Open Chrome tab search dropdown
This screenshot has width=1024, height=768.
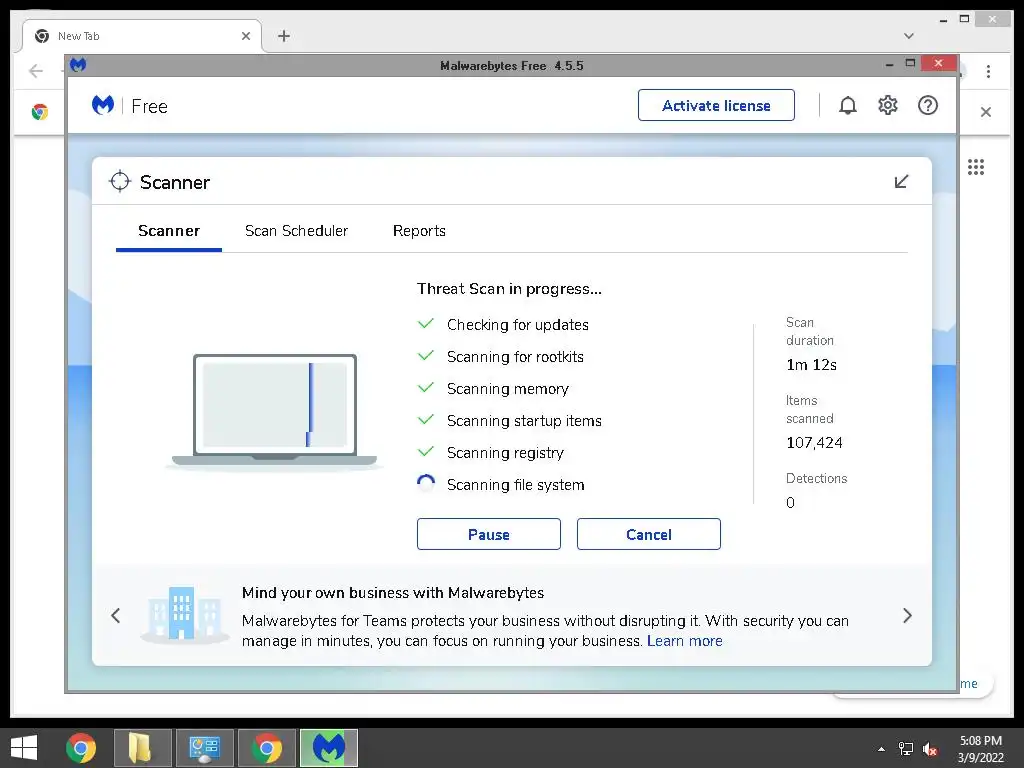pyautogui.click(x=908, y=36)
